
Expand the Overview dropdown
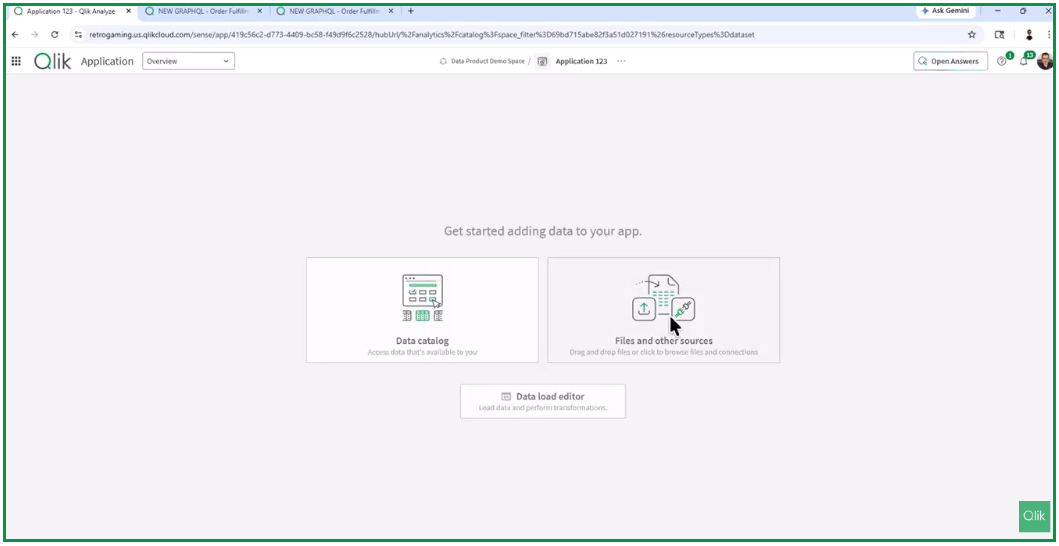click(188, 61)
